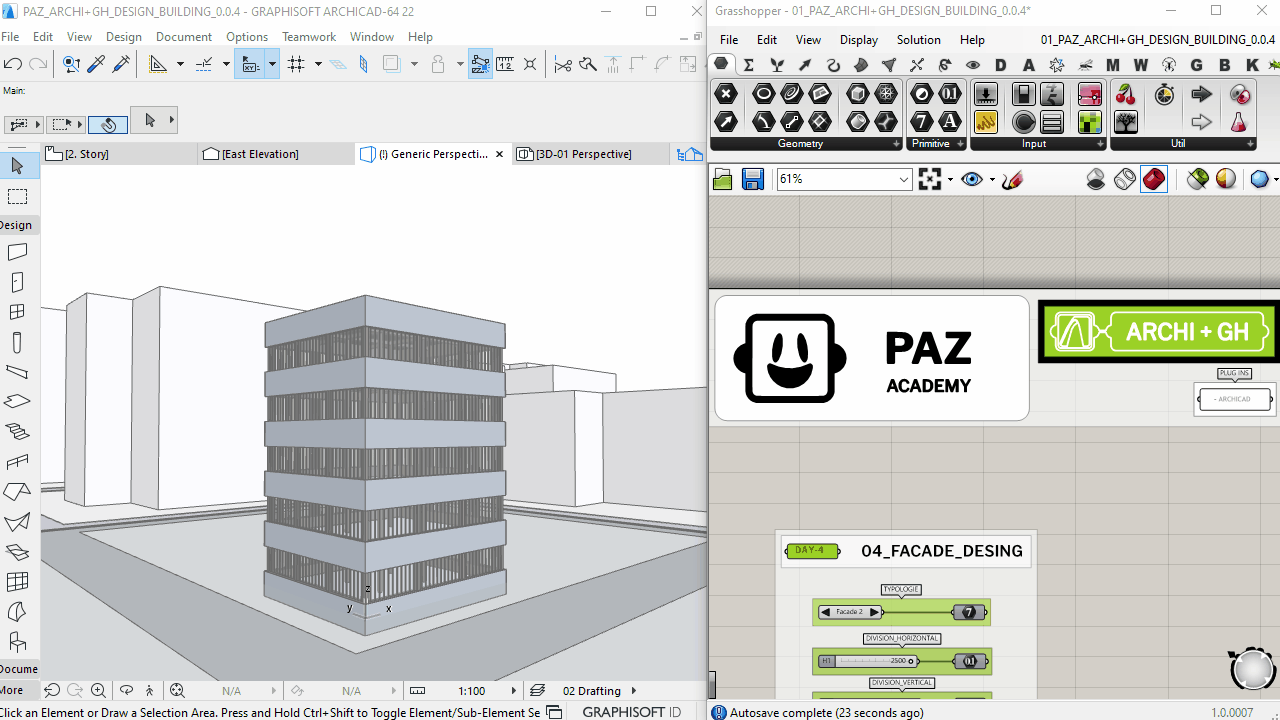1280x720 pixels.
Task: Toggle grid snap icon
Action: pyautogui.click(x=296, y=64)
